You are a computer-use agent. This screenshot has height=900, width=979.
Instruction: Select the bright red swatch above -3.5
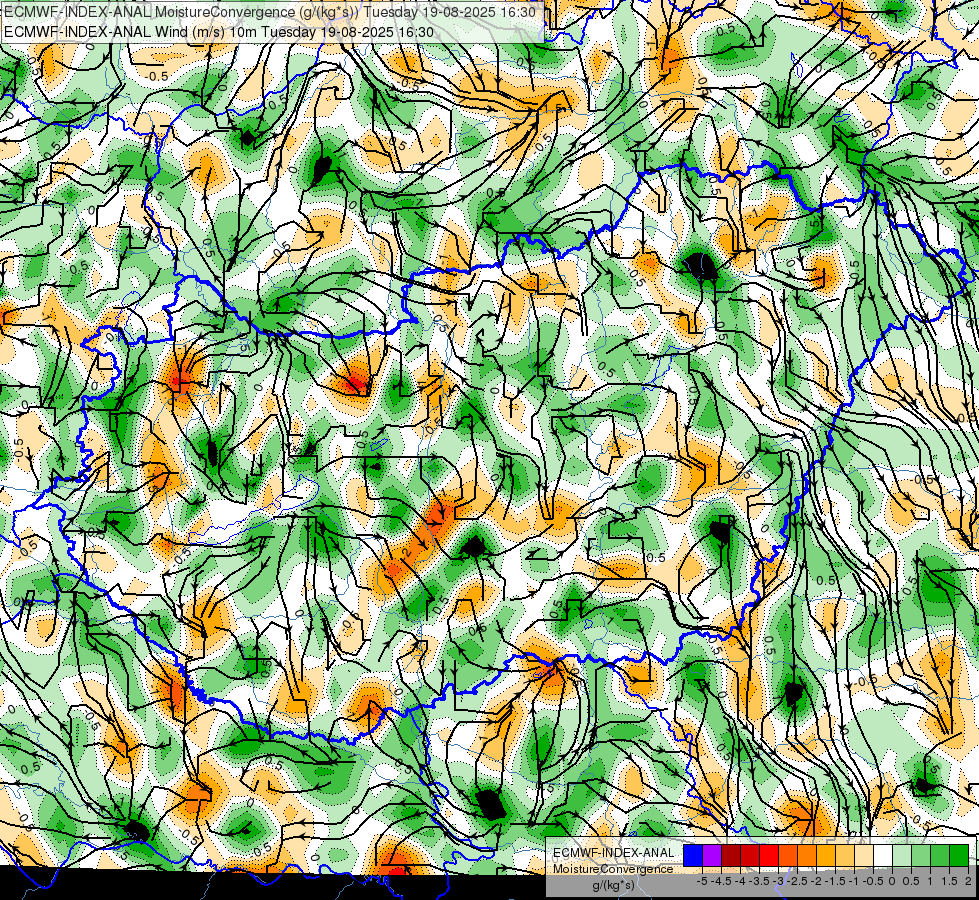pyautogui.click(x=769, y=856)
